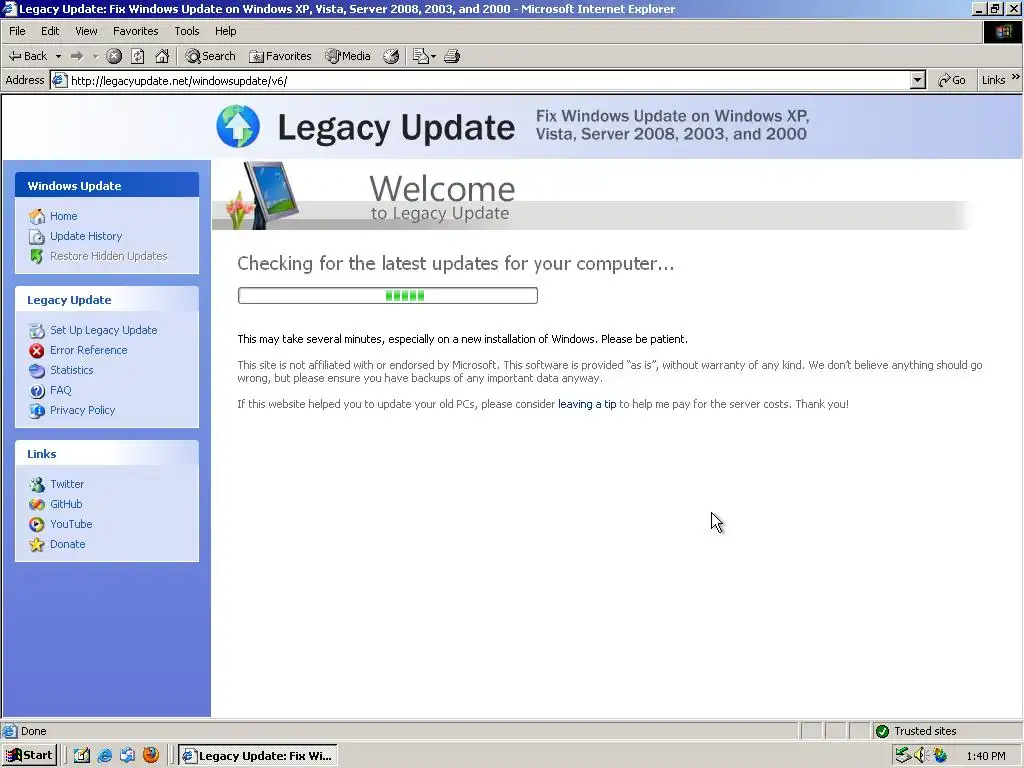Open the Search pane from toolbar
Screen dimensions: 1024x768
tap(210, 56)
